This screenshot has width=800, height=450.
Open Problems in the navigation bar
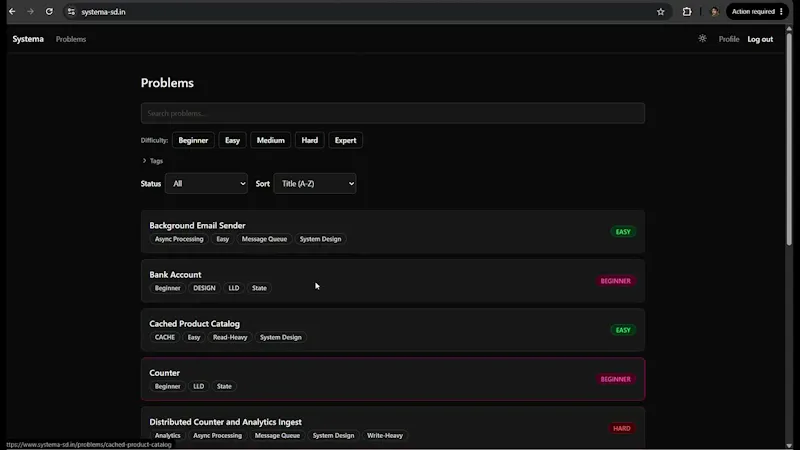pyautogui.click(x=71, y=39)
